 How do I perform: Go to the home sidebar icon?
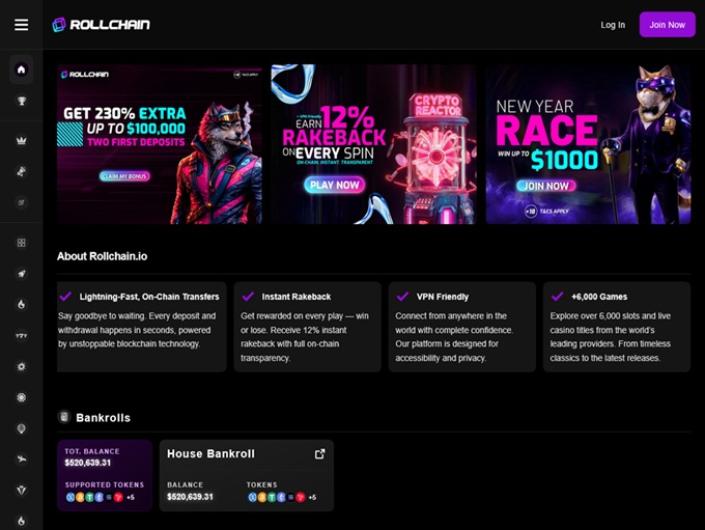21,70
